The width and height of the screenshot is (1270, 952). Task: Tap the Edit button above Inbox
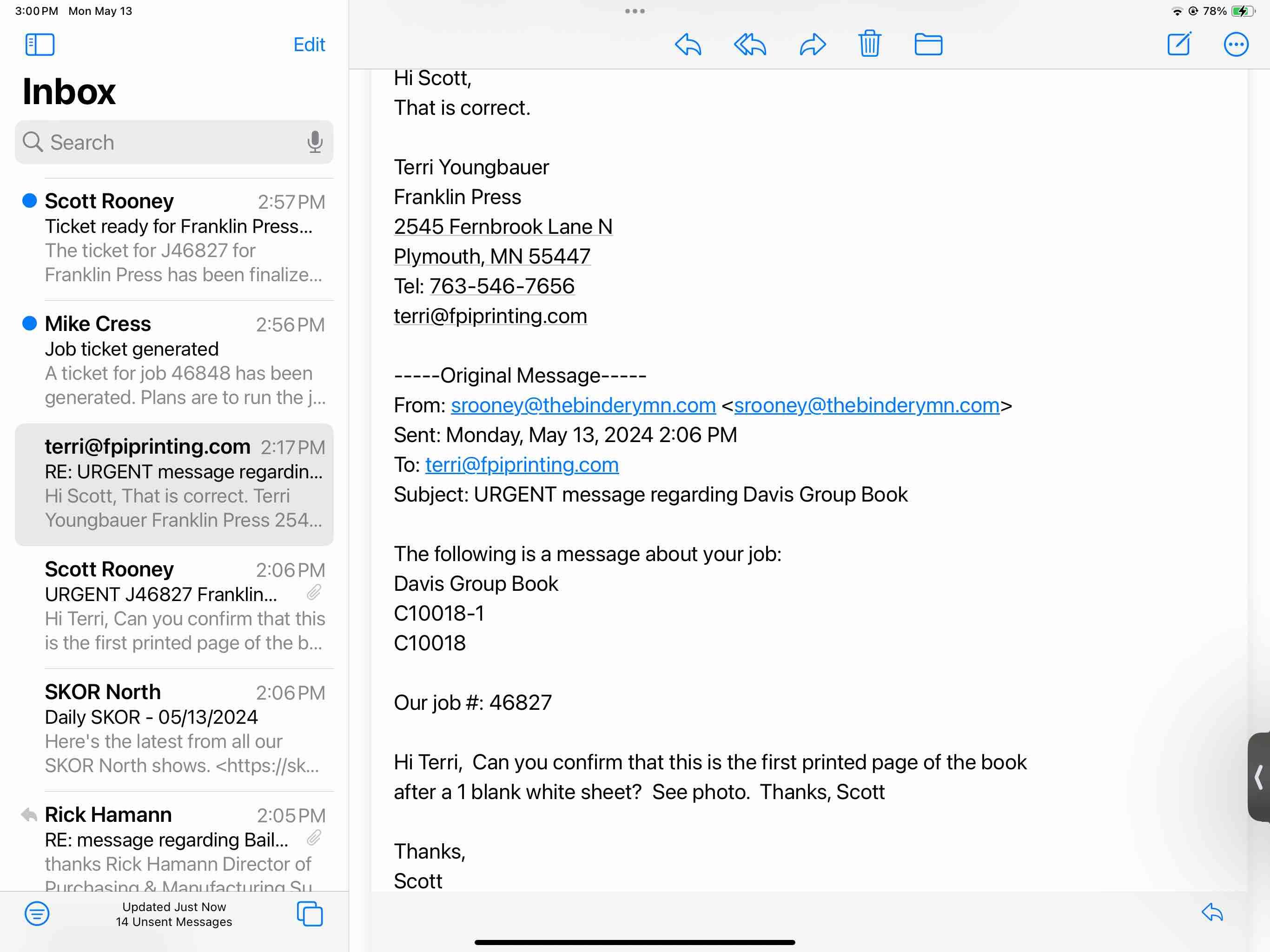pyautogui.click(x=309, y=44)
